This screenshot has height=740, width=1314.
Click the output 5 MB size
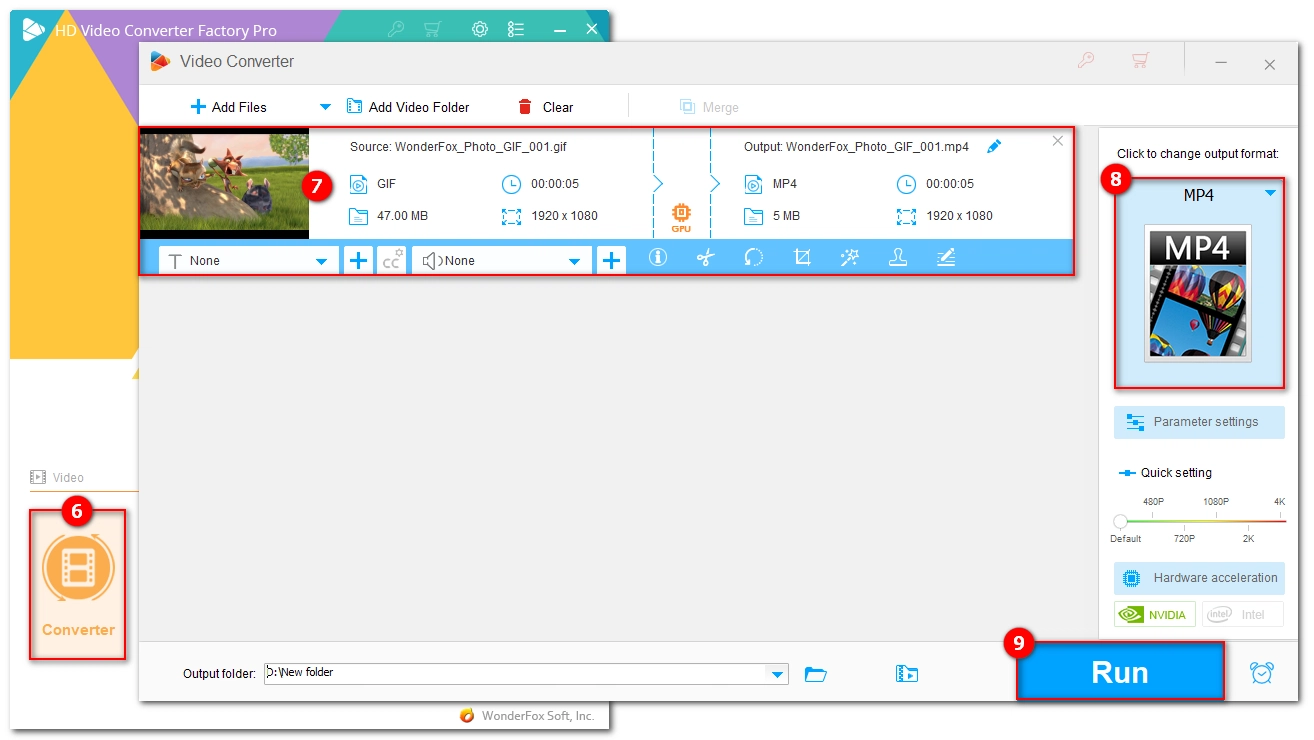pyautogui.click(x=786, y=216)
